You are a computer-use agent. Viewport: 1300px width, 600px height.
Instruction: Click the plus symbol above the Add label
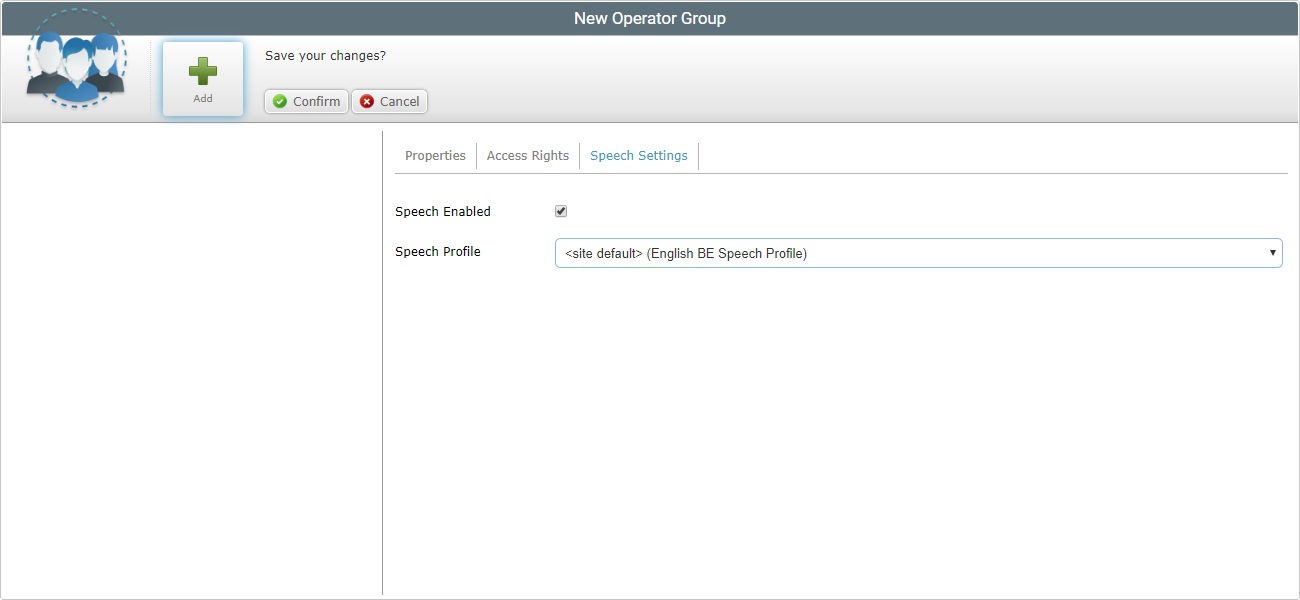point(203,70)
